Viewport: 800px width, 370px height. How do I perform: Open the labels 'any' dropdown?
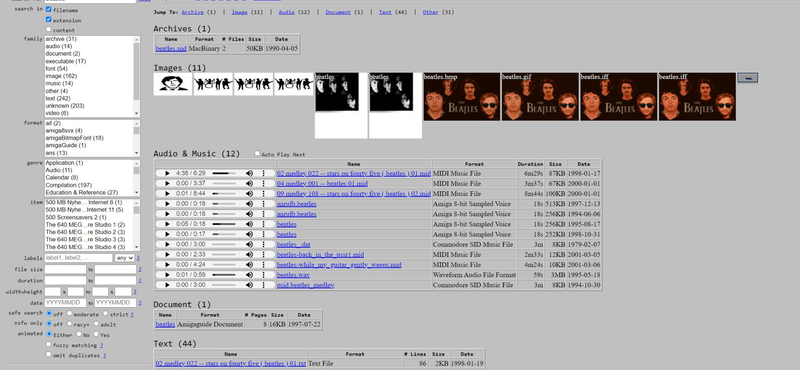pyautogui.click(x=124, y=258)
